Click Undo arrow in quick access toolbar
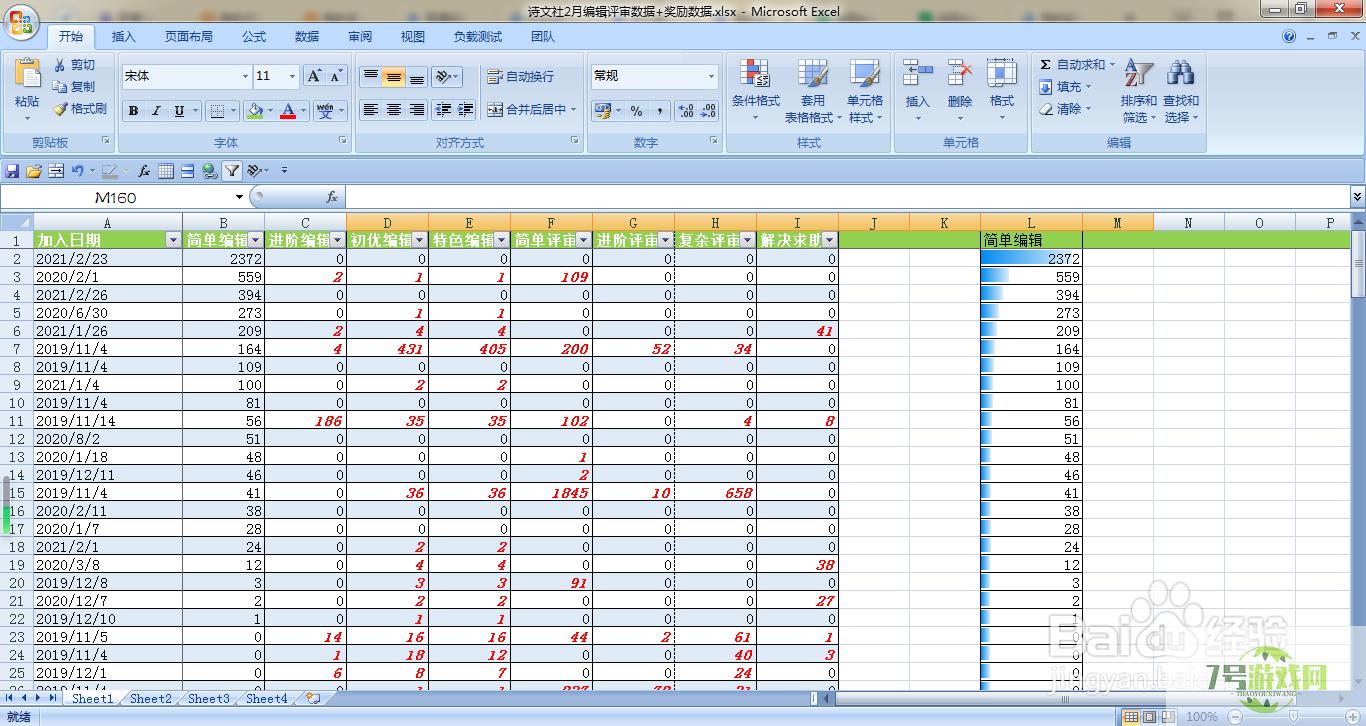This screenshot has width=1366, height=726. (x=77, y=171)
